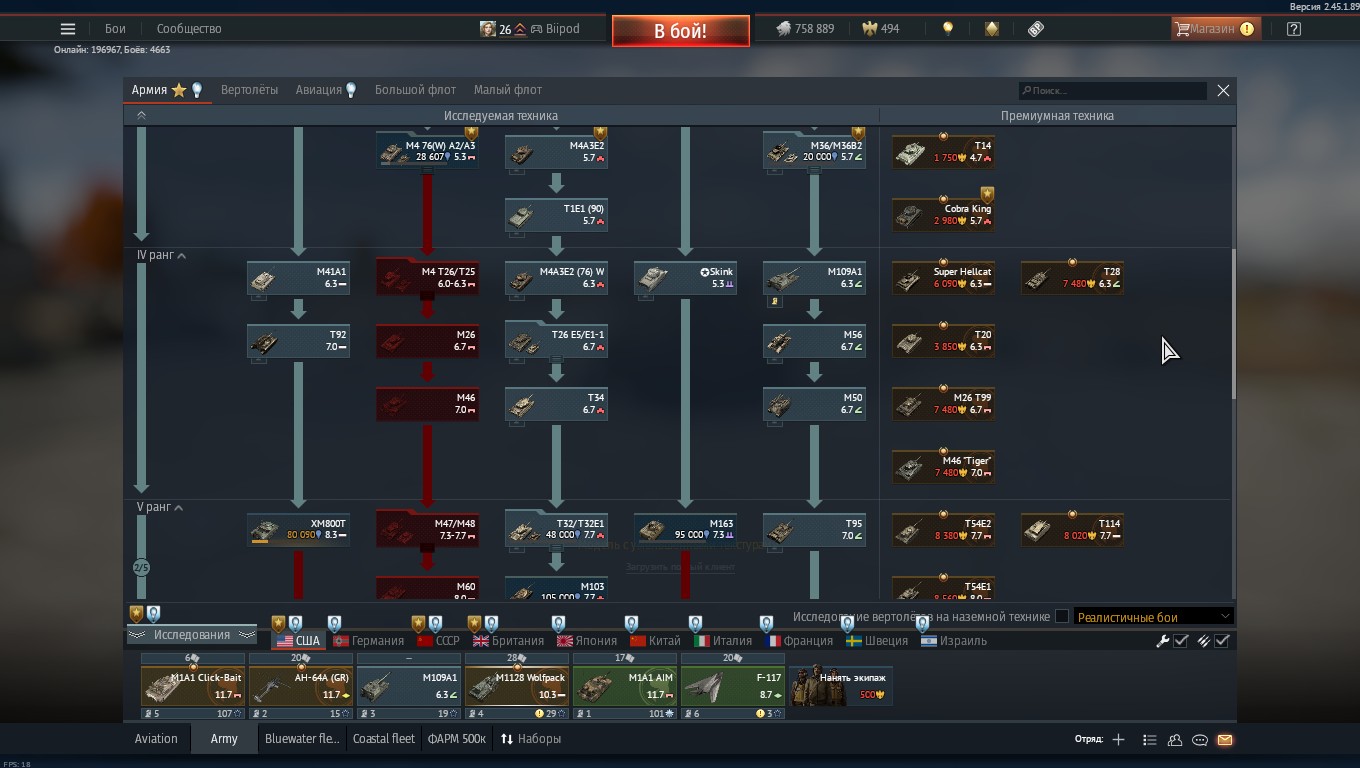
Task: Open the help question mark icon
Action: click(x=1294, y=29)
